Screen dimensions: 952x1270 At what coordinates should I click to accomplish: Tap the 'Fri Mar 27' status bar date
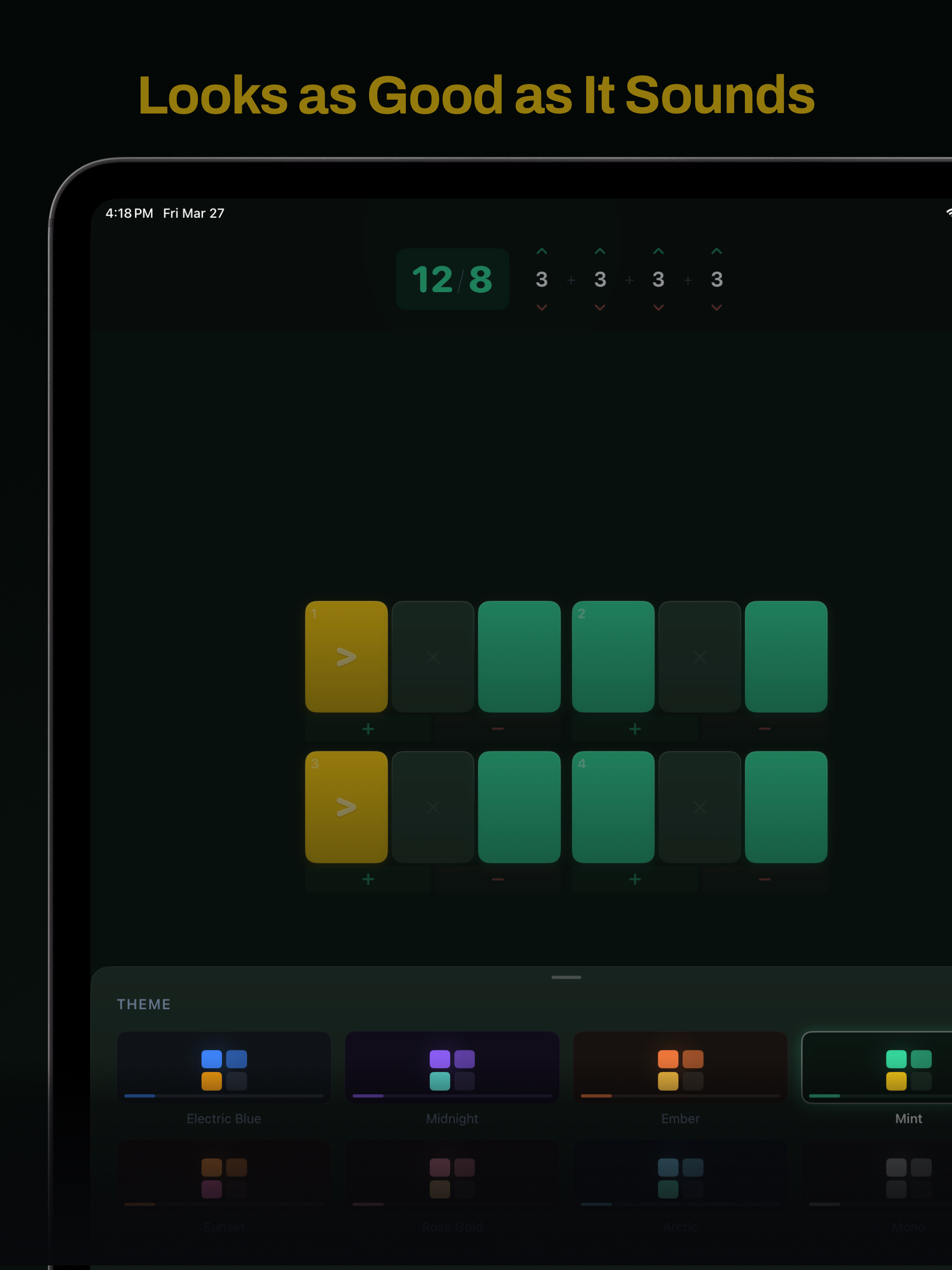[193, 213]
